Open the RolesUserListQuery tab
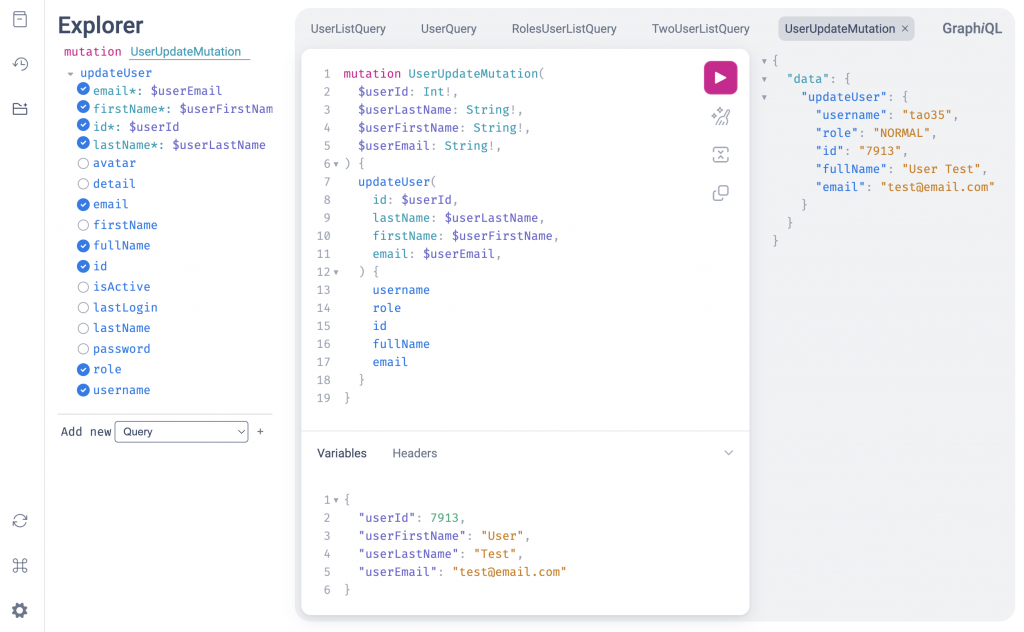The image size is (1024, 632). pos(564,29)
